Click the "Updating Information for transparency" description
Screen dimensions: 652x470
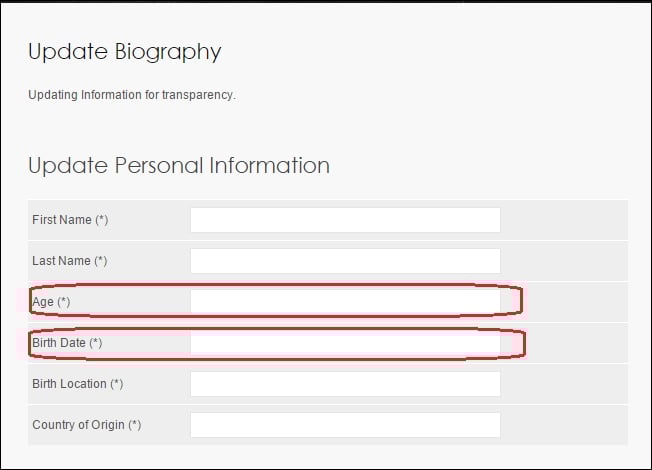click(131, 96)
